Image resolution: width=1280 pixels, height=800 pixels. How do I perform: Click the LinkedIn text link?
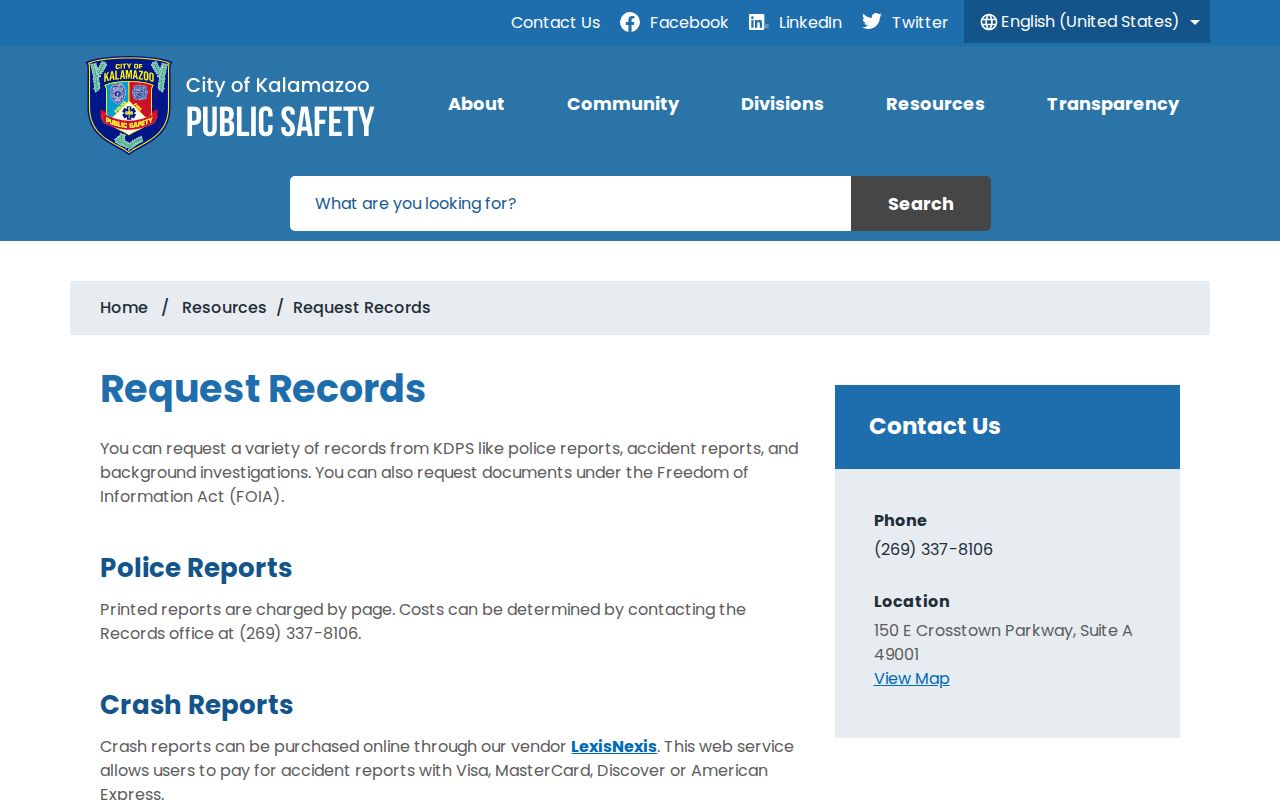point(810,22)
